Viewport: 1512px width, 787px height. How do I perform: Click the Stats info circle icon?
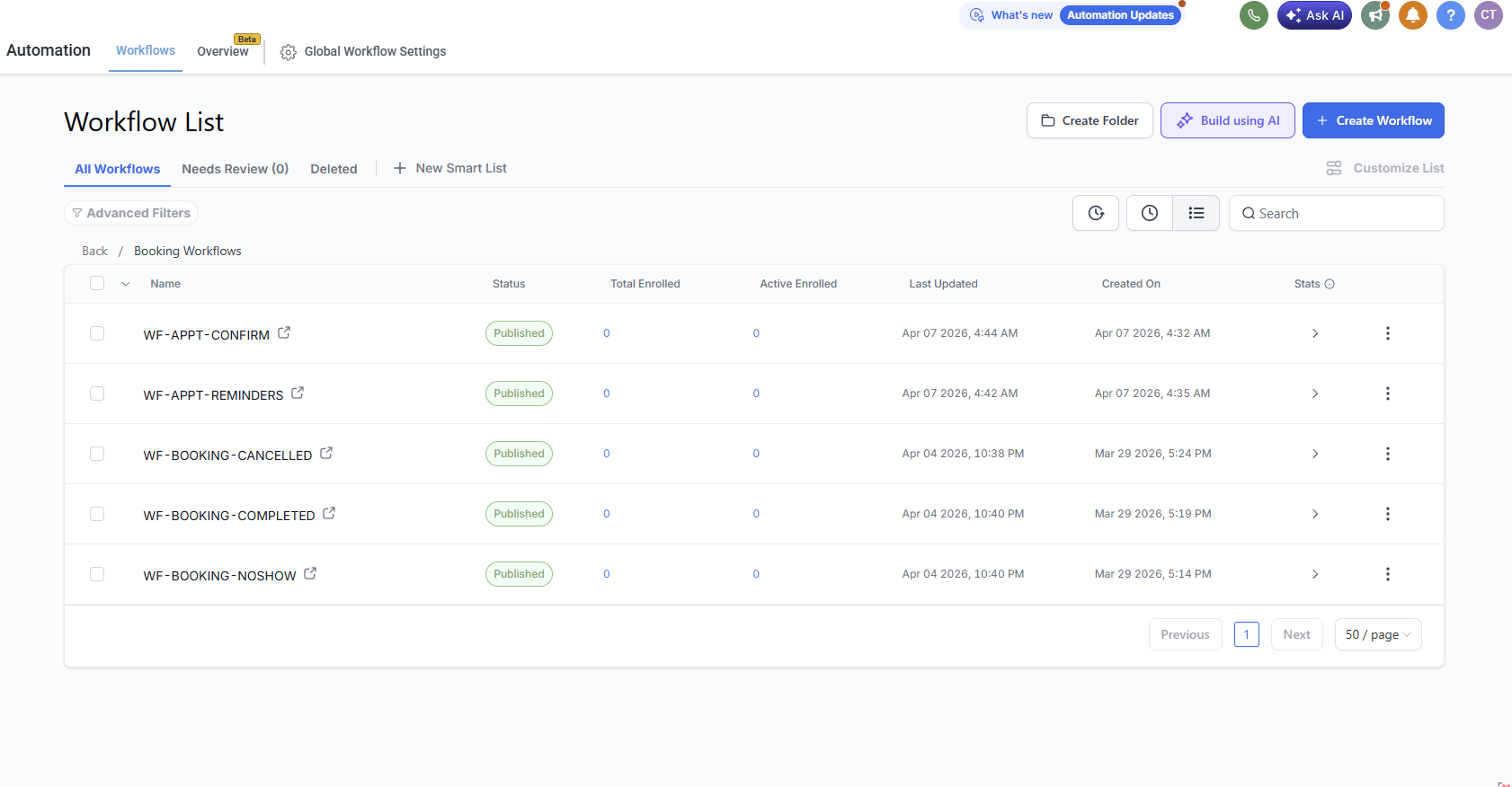click(x=1330, y=284)
